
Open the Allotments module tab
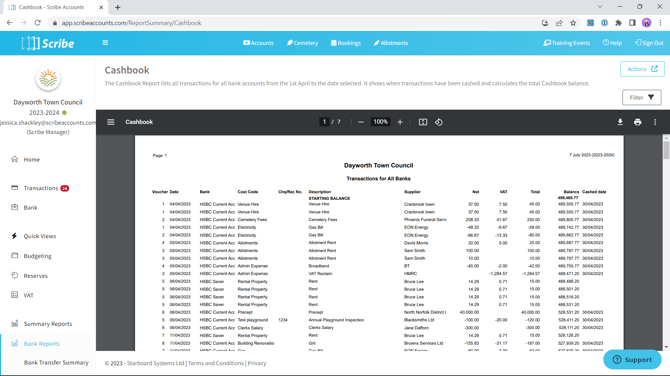[391, 43]
